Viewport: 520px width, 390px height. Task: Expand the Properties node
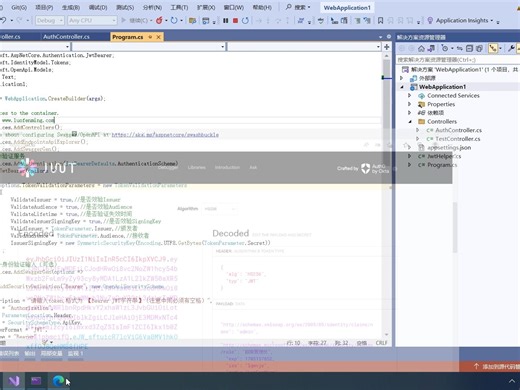tap(410, 104)
